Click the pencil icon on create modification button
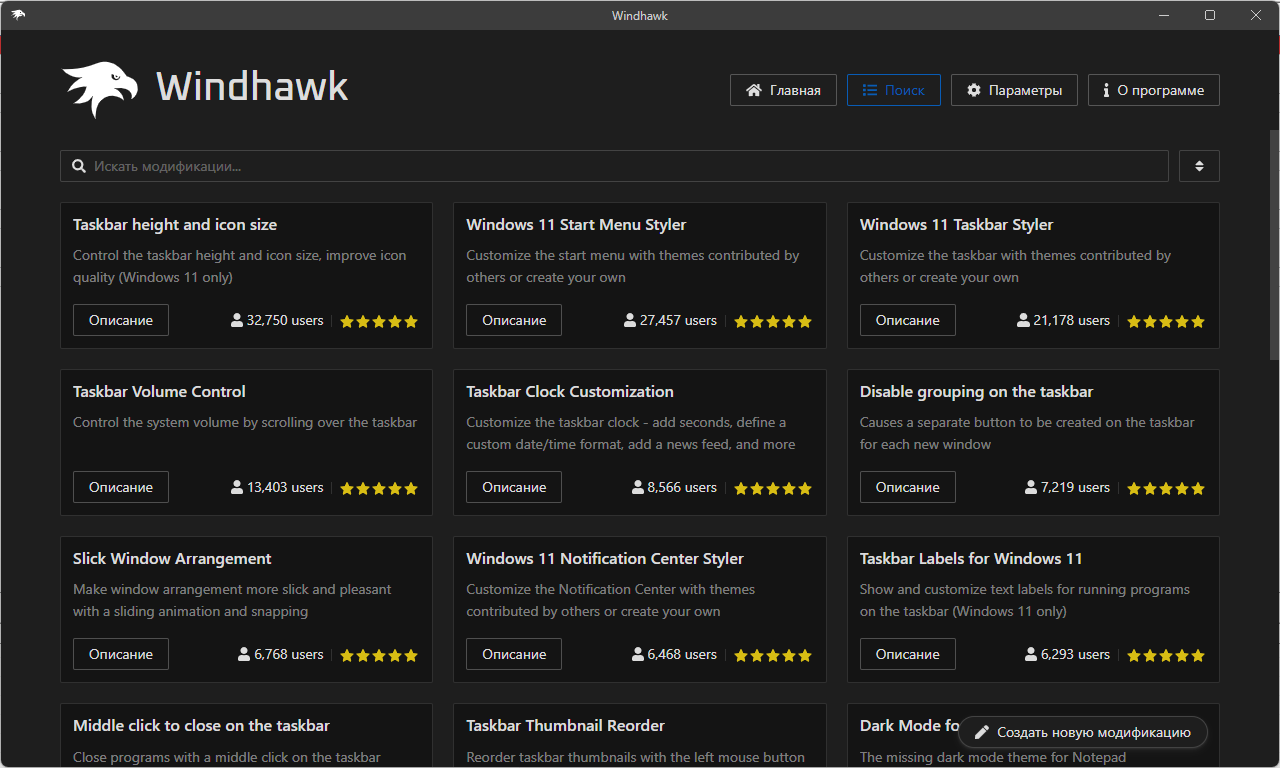The height and width of the screenshot is (768, 1280). [x=982, y=733]
